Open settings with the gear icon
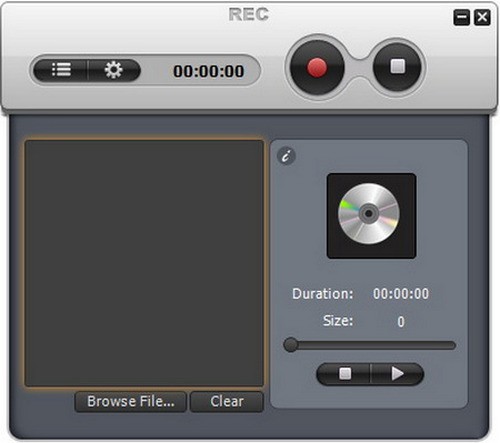Screen dimensions: 500x443 [x=114, y=70]
